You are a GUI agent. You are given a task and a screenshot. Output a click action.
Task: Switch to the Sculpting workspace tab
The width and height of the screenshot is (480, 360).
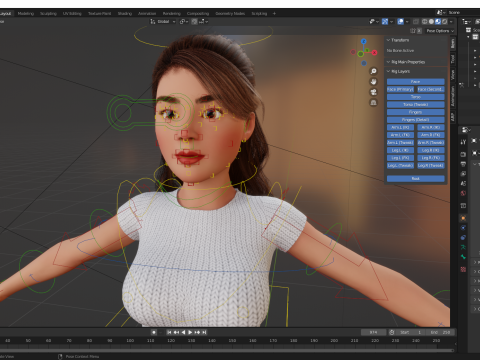click(48, 14)
